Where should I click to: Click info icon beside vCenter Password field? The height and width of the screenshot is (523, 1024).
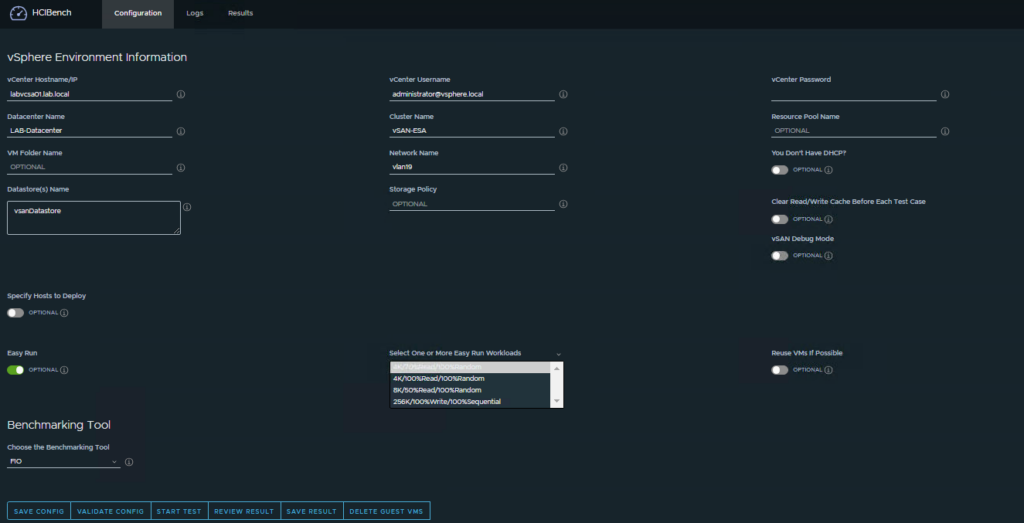click(x=945, y=94)
